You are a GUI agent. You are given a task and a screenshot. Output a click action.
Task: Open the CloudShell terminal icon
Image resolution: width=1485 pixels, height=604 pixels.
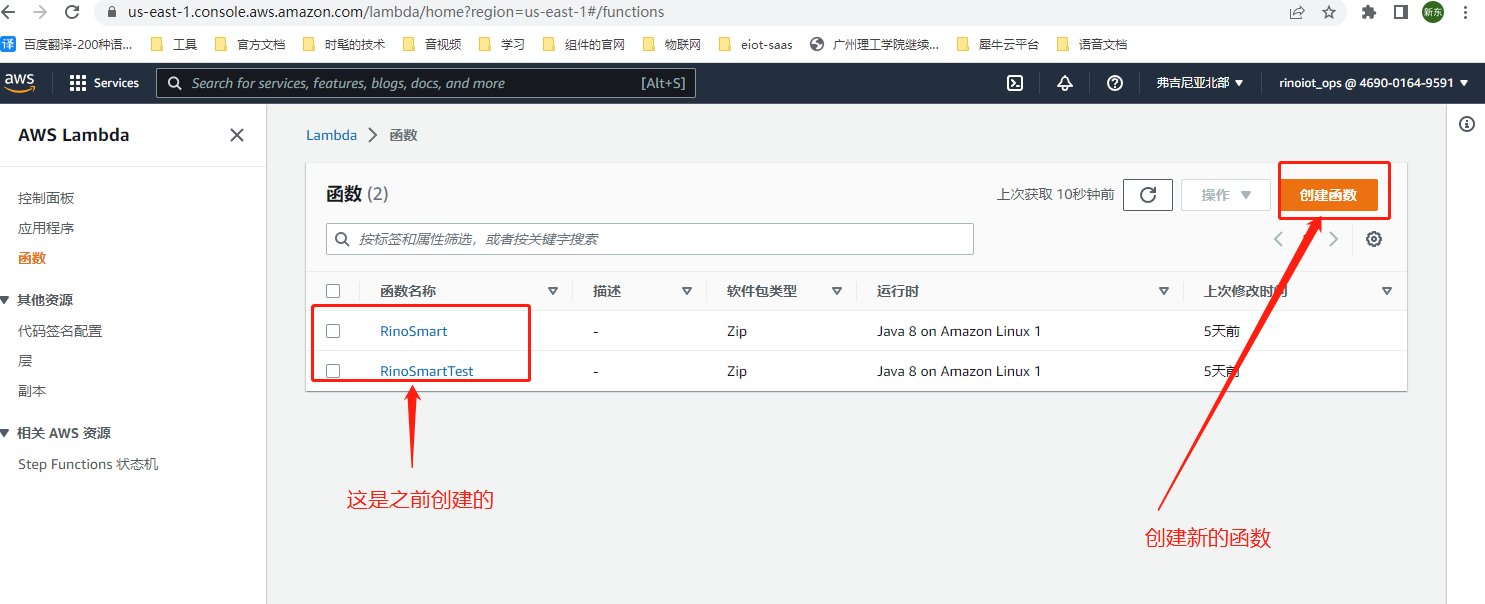pos(1015,83)
